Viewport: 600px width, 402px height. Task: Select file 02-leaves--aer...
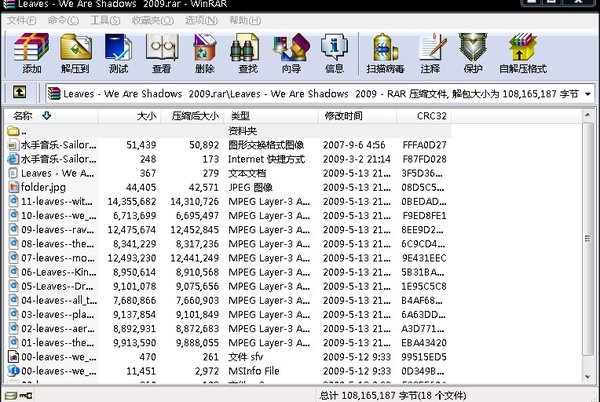[58, 329]
